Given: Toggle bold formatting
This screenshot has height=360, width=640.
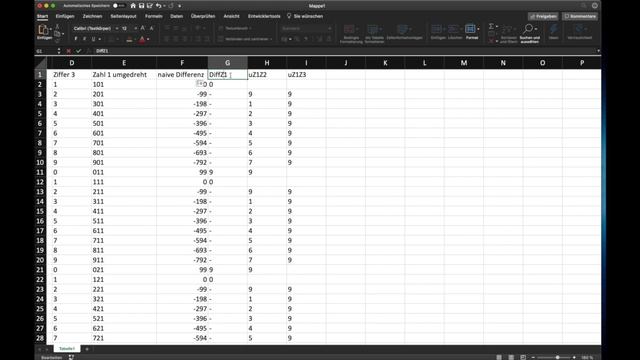Looking at the screenshot, I should pyautogui.click(x=76, y=39).
